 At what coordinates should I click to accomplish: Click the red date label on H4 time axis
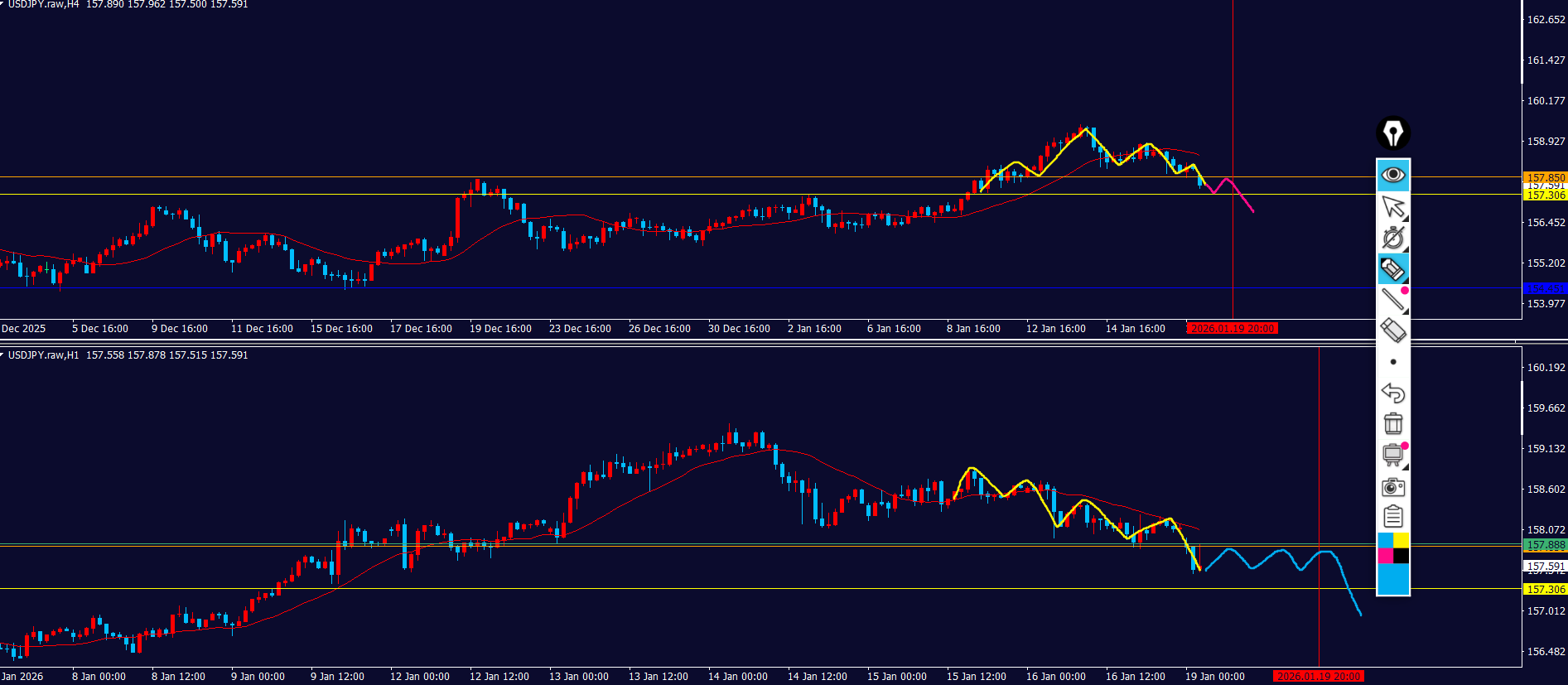(1233, 329)
